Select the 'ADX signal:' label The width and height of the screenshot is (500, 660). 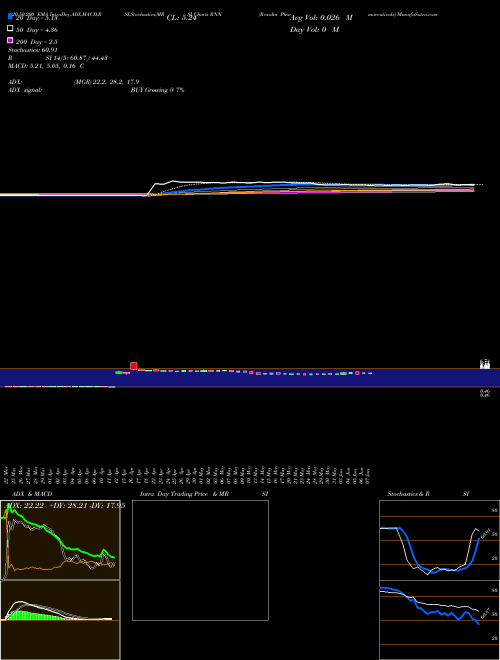pyautogui.click(x=24, y=90)
